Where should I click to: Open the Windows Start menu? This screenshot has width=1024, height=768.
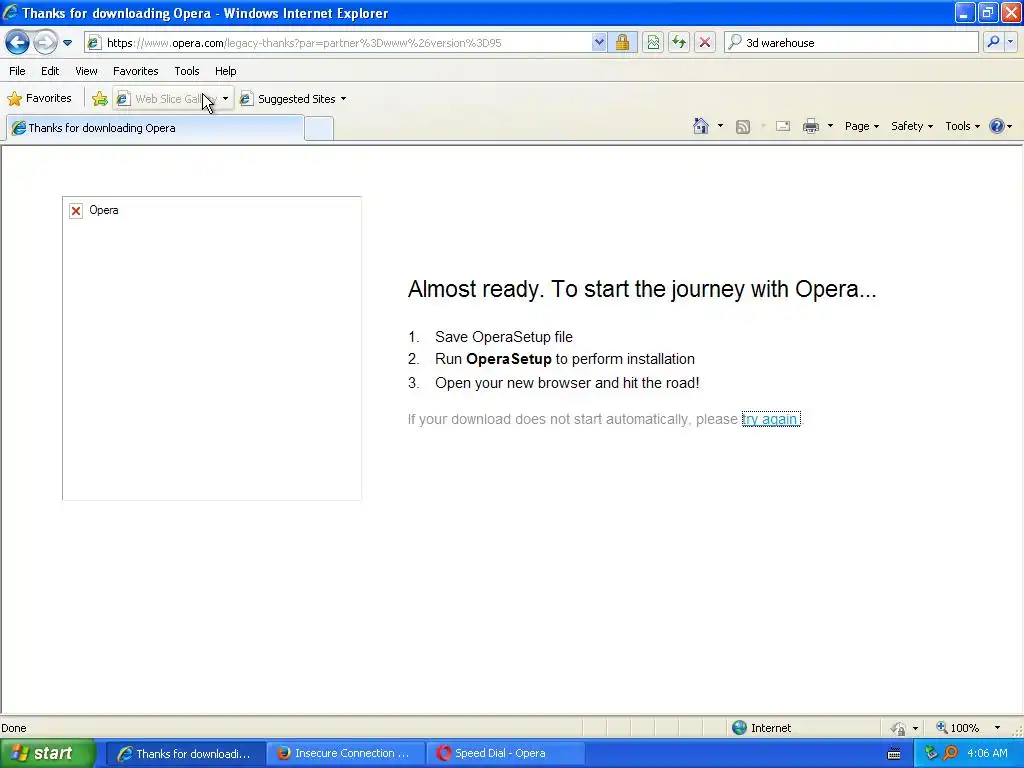tap(47, 754)
